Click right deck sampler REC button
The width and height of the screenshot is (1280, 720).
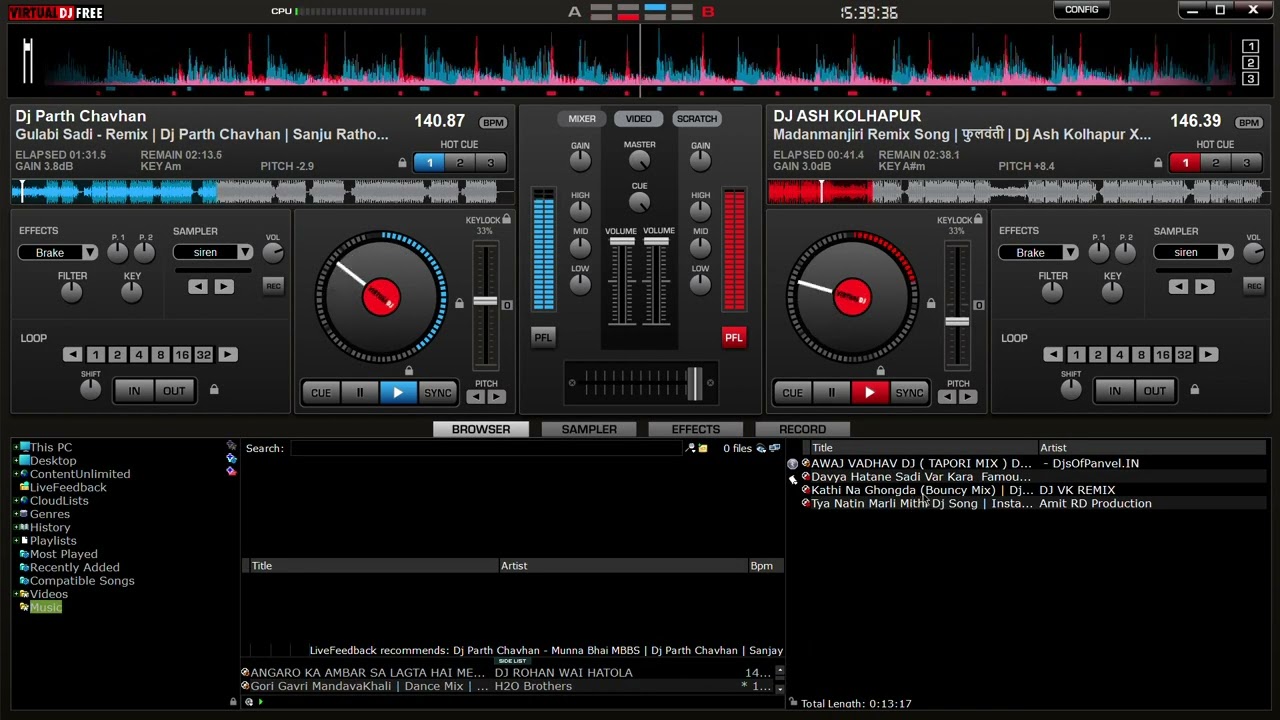coord(1253,287)
